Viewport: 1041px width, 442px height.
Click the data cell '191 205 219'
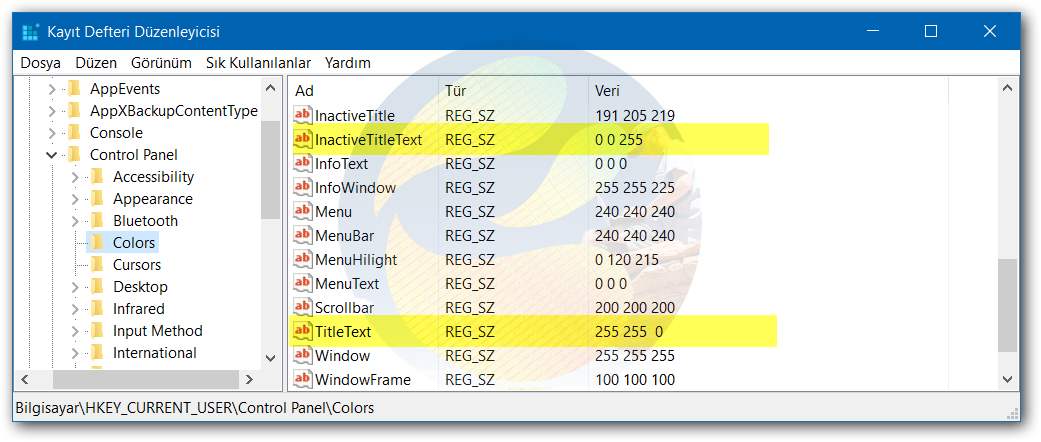point(635,115)
